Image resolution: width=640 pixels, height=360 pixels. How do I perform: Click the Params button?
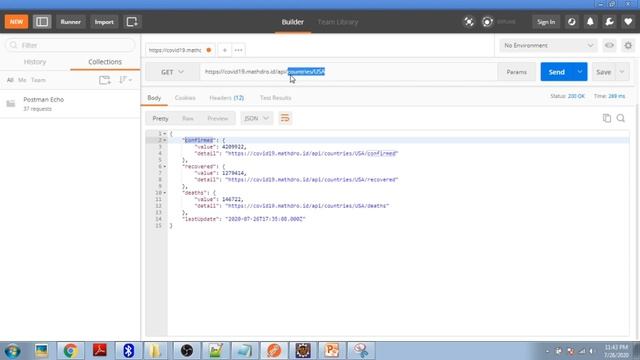pos(517,72)
